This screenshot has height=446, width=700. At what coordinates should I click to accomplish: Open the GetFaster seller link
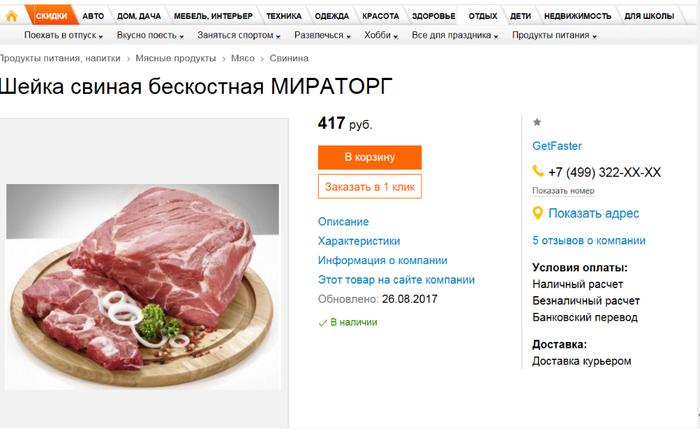pos(557,146)
